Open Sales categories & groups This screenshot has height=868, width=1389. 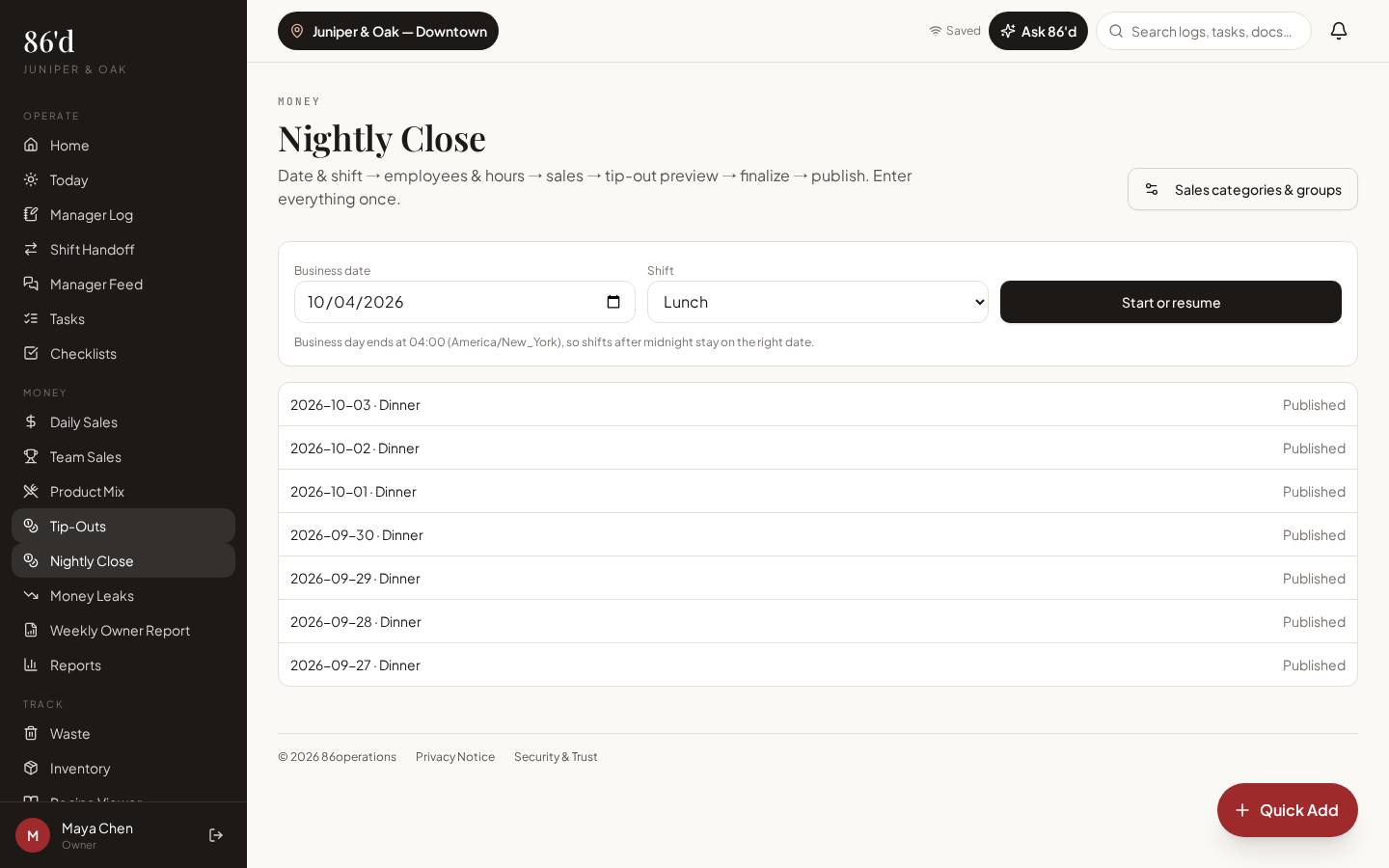click(x=1242, y=189)
